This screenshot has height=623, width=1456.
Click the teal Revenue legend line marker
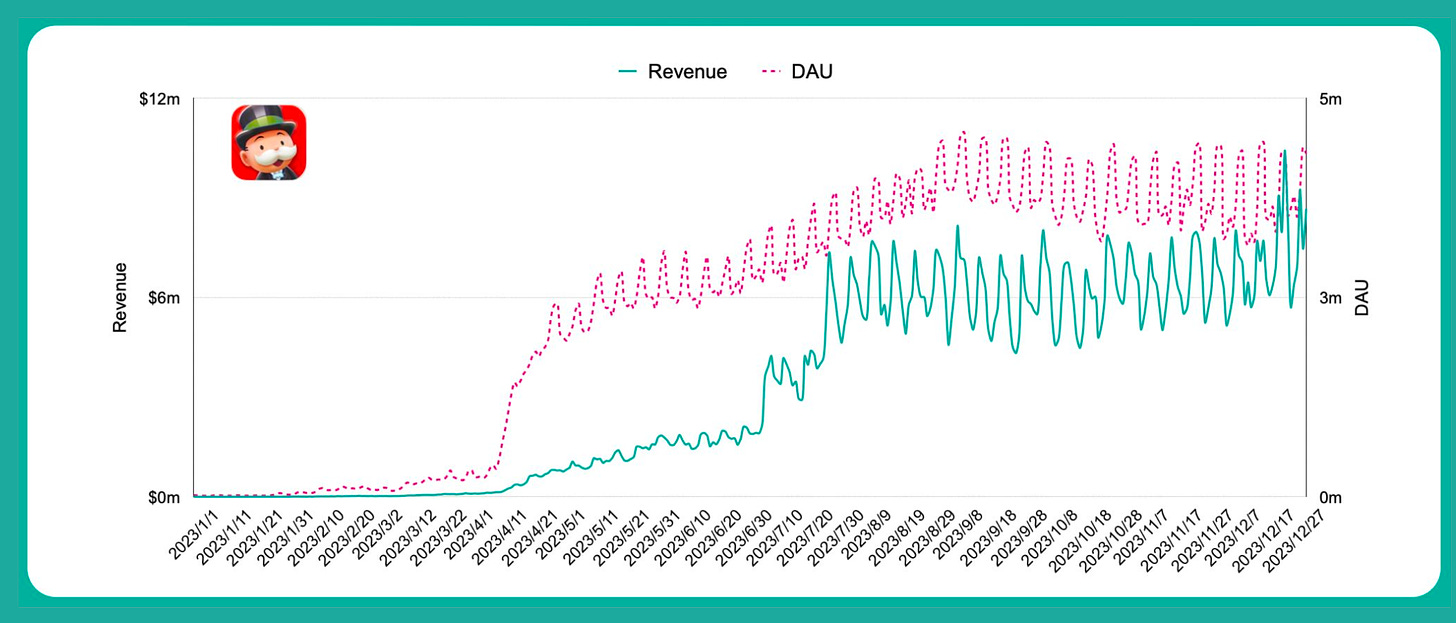[x=629, y=72]
